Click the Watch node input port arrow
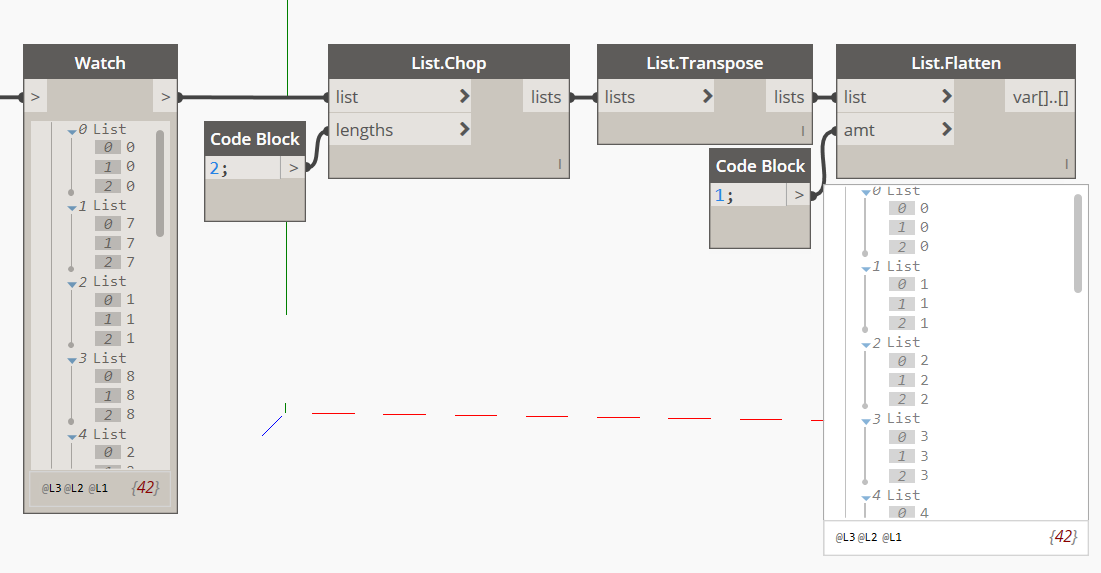The height and width of the screenshot is (573, 1101). 35,97
